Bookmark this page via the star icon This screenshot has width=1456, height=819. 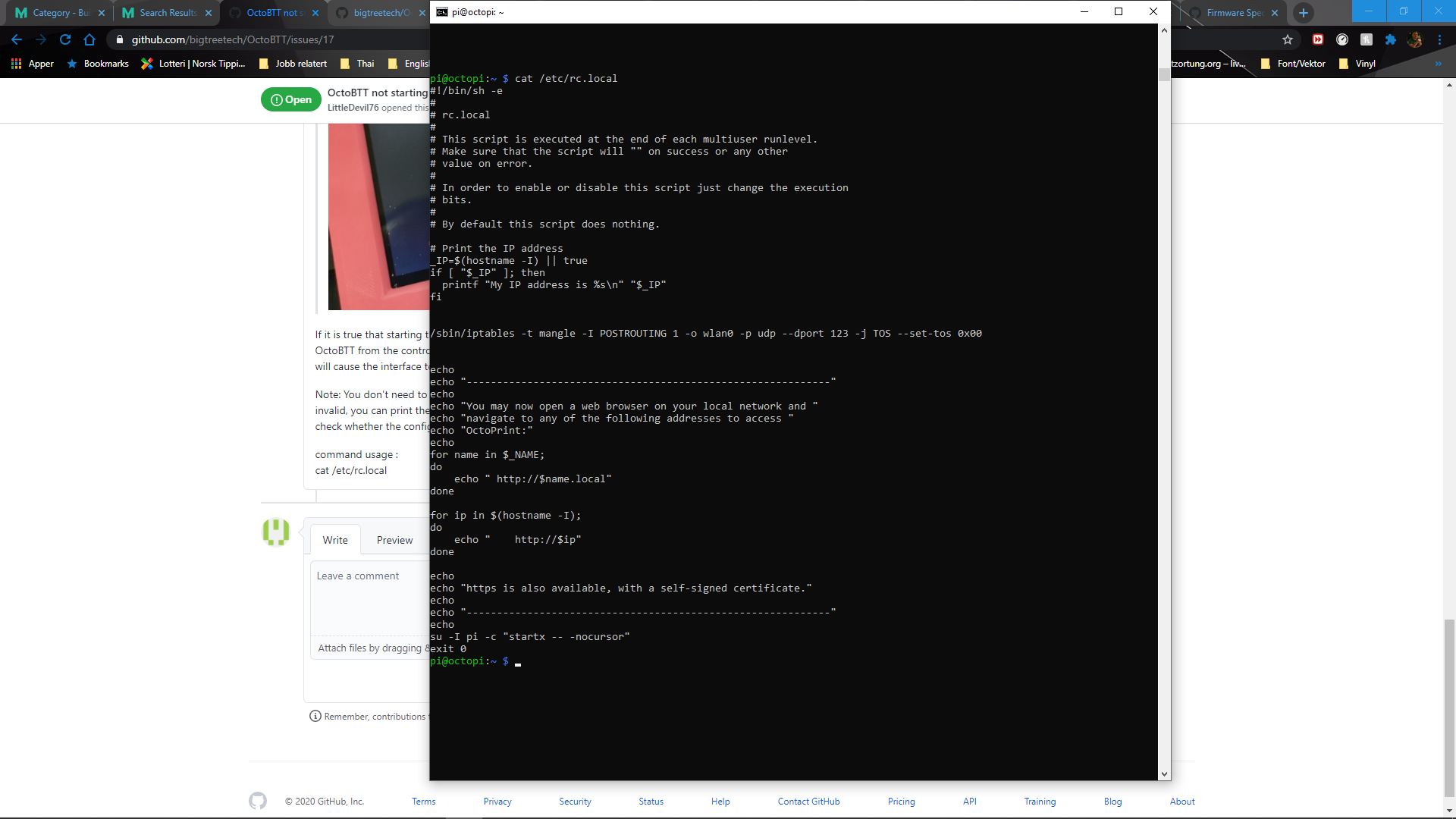(x=1288, y=39)
